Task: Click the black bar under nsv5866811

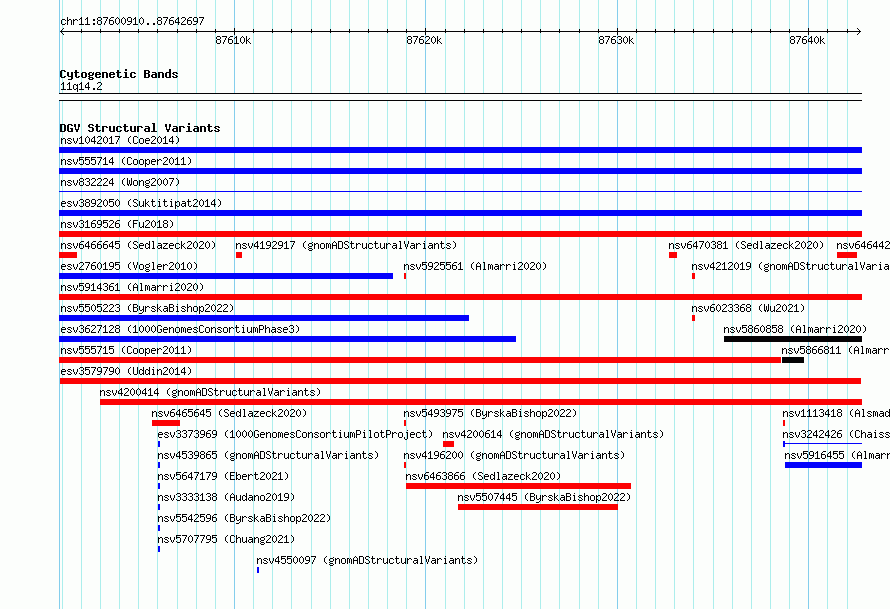Action: click(793, 360)
